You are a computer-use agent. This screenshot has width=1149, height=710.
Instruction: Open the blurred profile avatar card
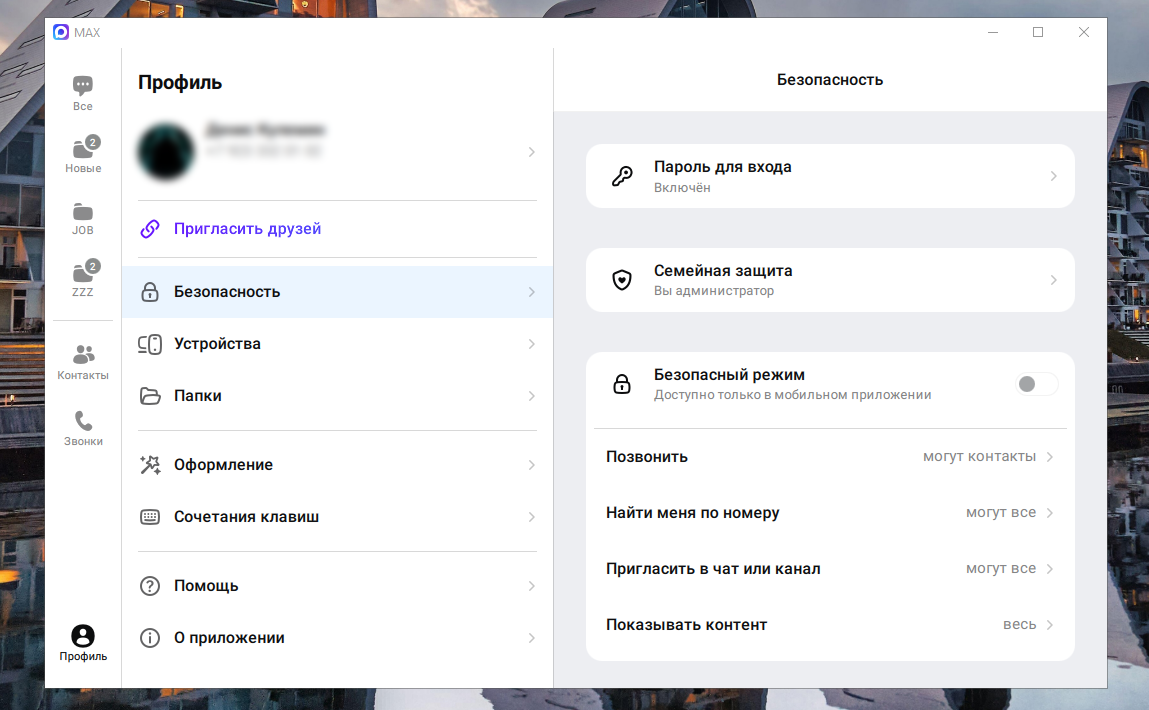coord(336,152)
